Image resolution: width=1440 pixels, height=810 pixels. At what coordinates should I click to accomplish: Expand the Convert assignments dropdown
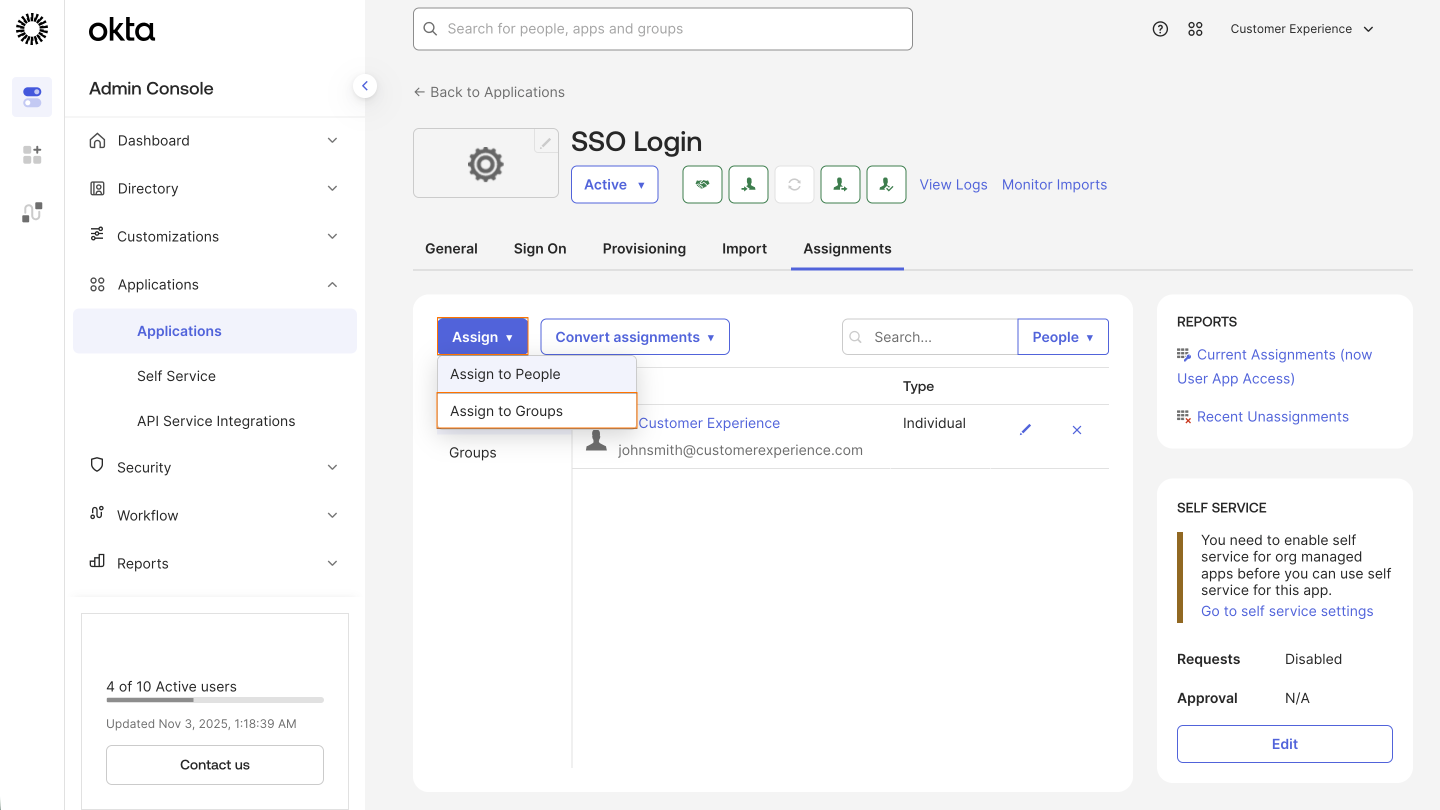(634, 336)
